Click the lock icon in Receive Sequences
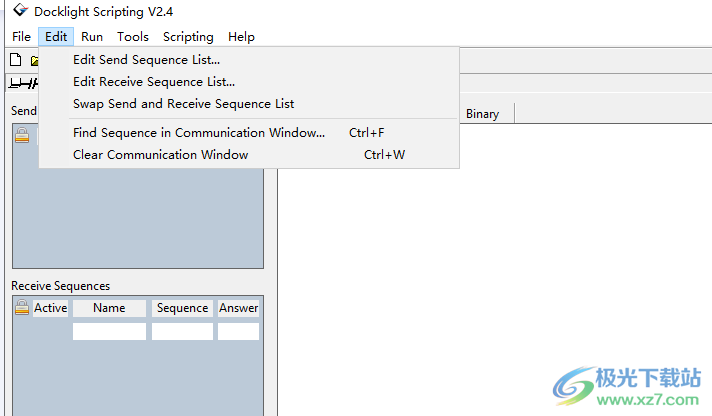Screen dimensions: 712x416 coord(22,308)
